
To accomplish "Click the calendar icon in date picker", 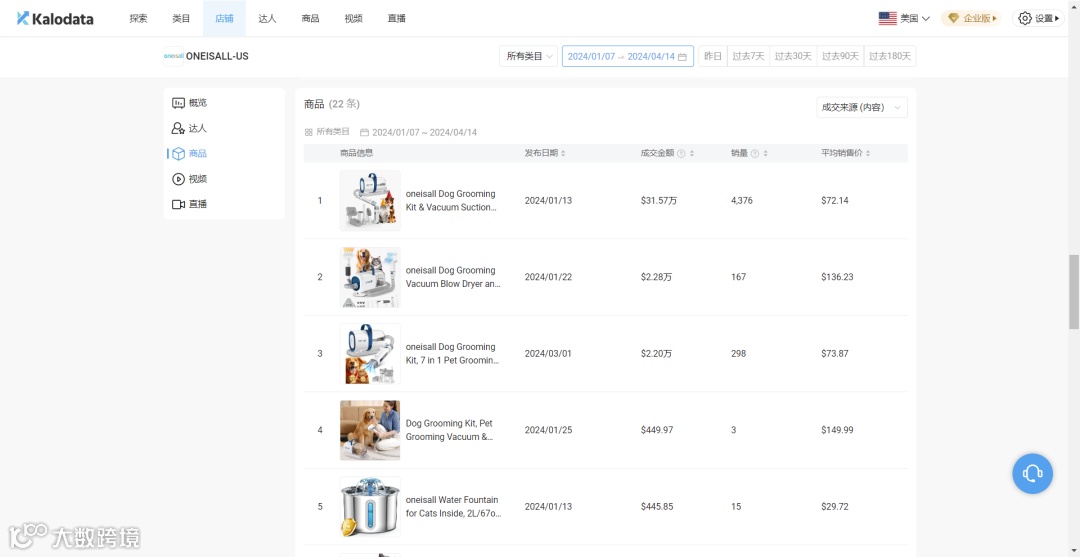I will click(x=682, y=56).
